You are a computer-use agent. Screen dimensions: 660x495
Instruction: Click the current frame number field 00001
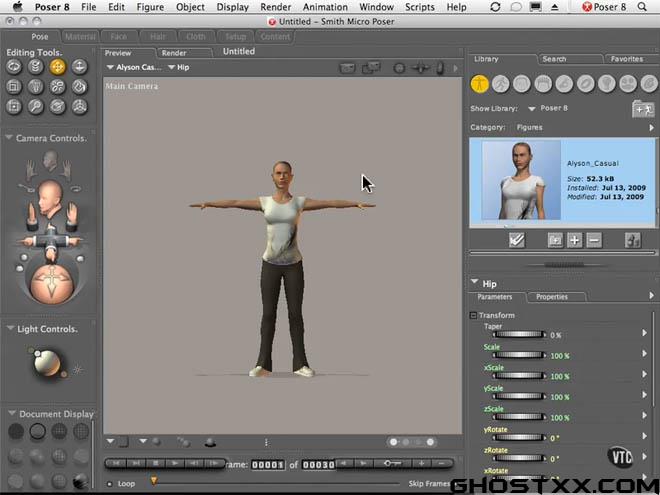point(268,465)
